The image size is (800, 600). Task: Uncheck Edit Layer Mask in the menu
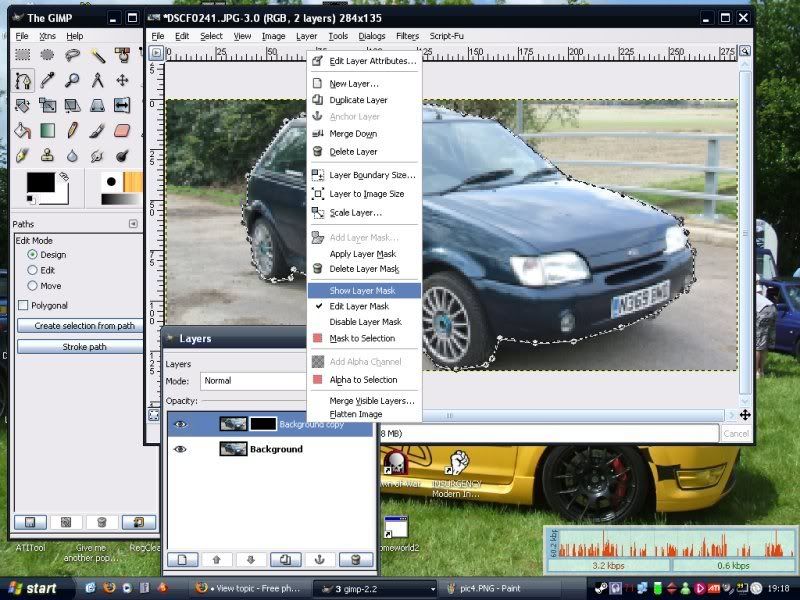tap(364, 306)
